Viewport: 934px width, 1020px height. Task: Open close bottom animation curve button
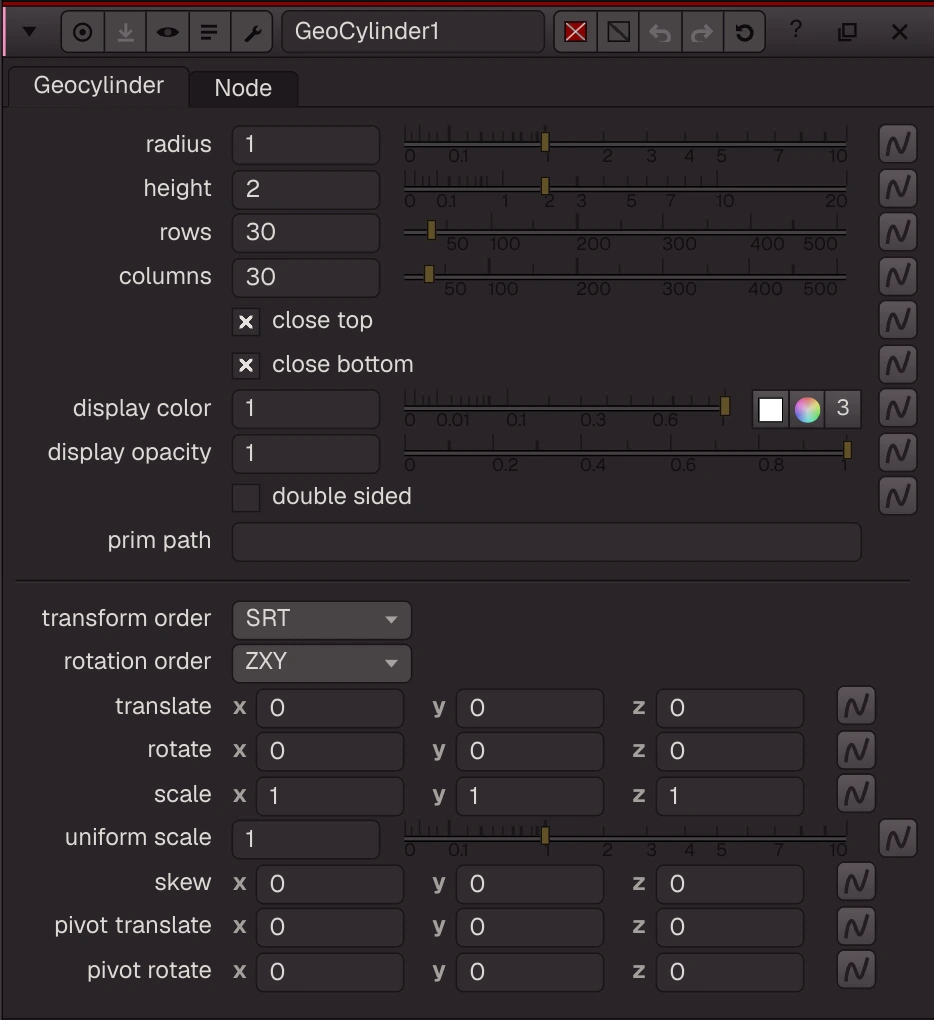898,364
